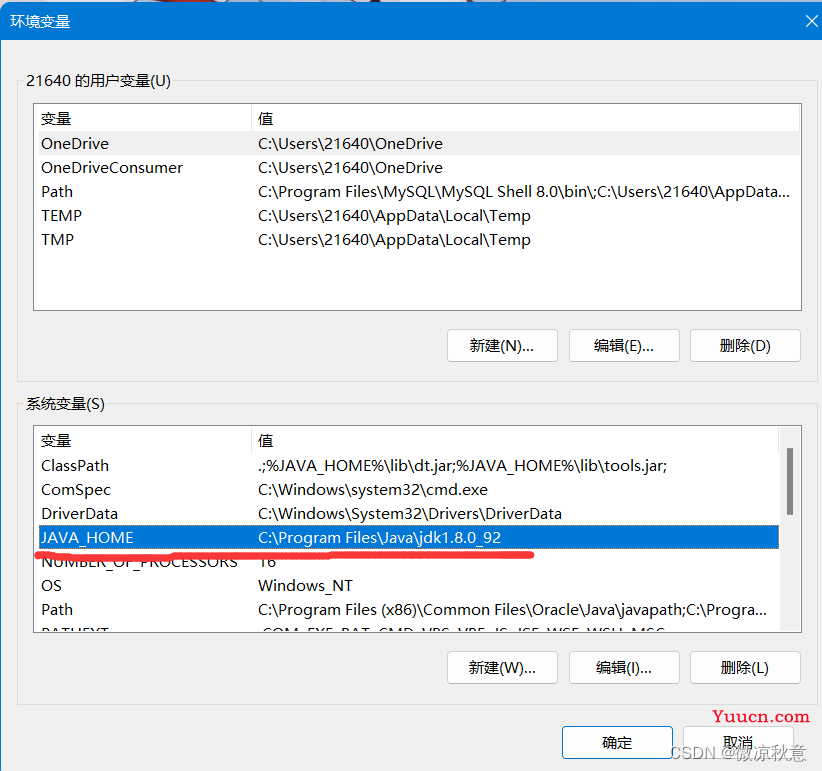822x771 pixels.
Task: Click the 删除(L) button for system variables
Action: (745, 667)
